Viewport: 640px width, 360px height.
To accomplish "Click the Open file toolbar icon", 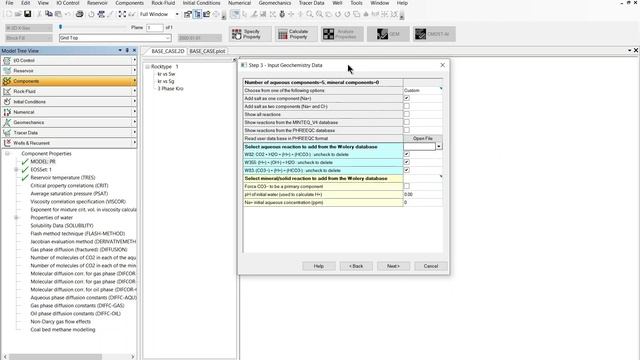I will 18,14.
